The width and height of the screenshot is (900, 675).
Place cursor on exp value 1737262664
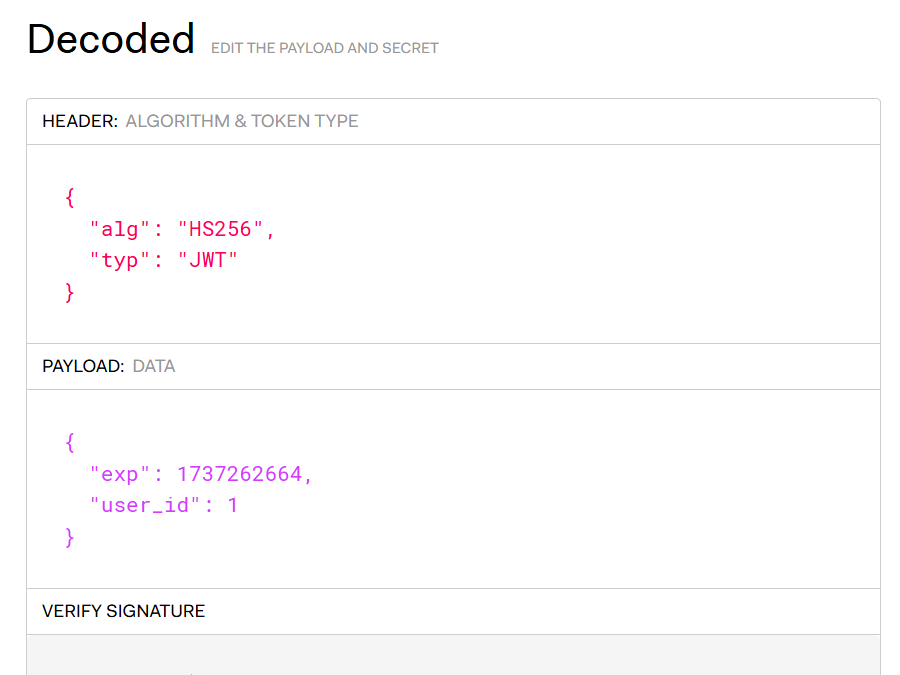pos(239,474)
